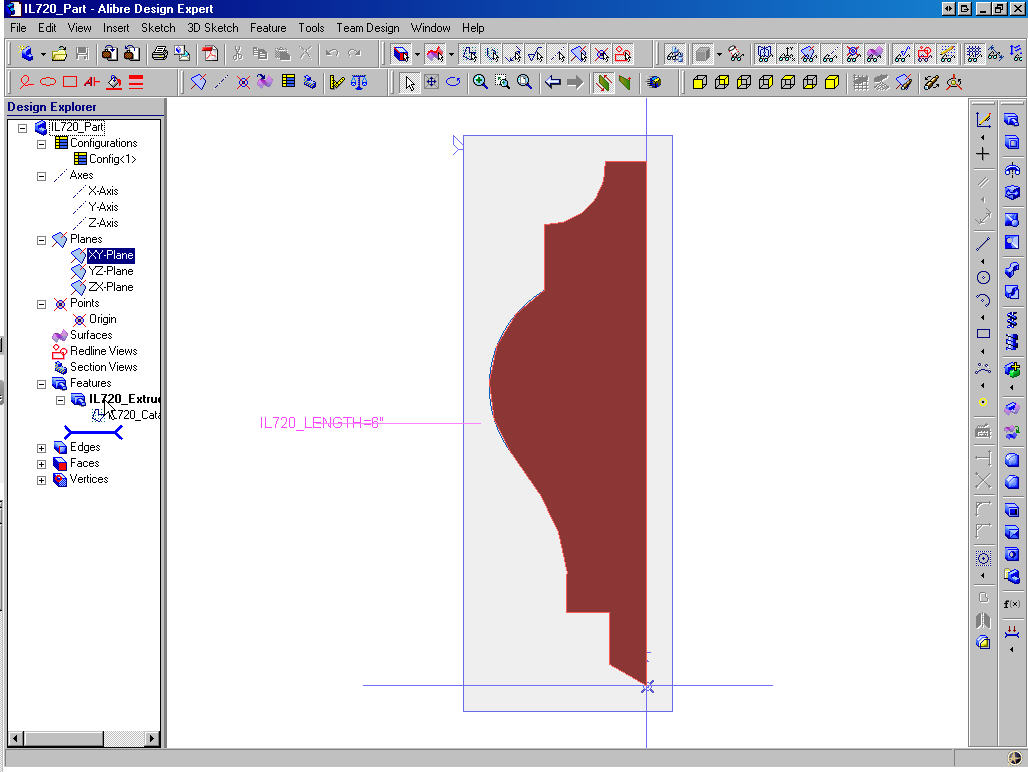Expand the Edges branch in Design Explorer
Image resolution: width=1028 pixels, height=772 pixels.
40,447
